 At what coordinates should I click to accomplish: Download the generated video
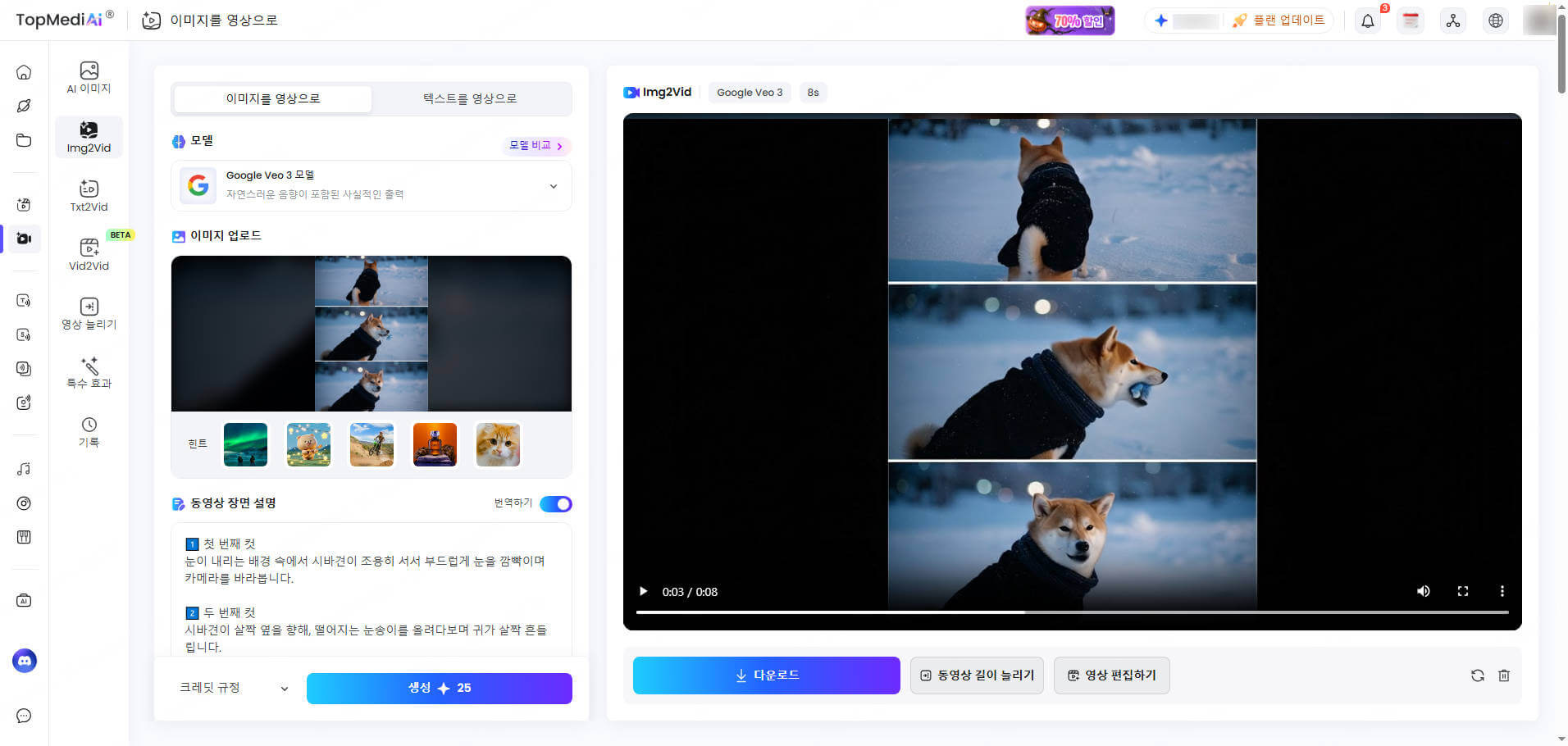765,675
